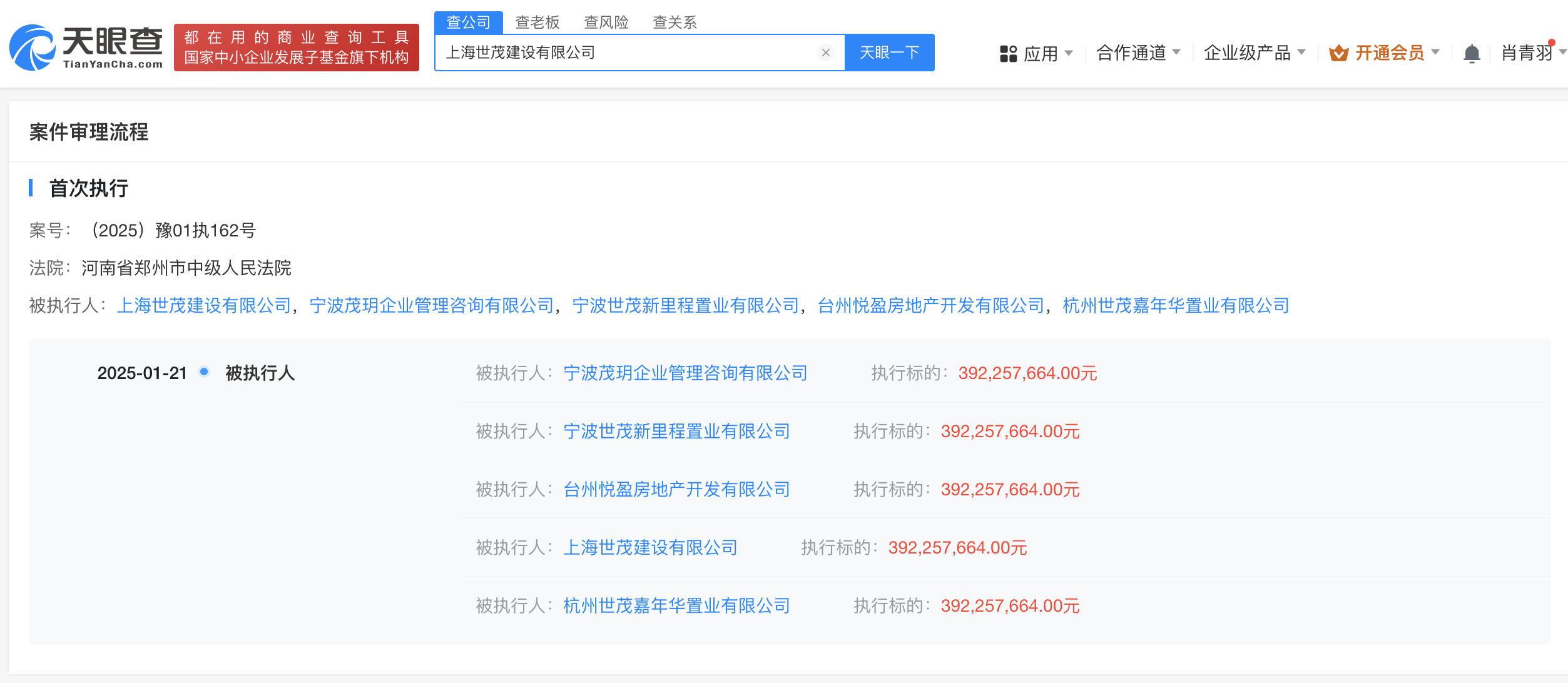Expand the 开通会员 dropdown arrow

(1435, 53)
